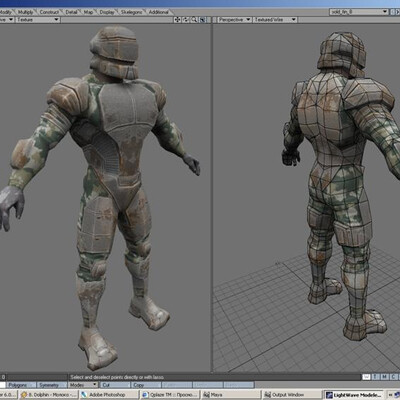Toggle Polygons selection mode
Image resolution: width=400 pixels, height=400 pixels.
(x=21, y=385)
